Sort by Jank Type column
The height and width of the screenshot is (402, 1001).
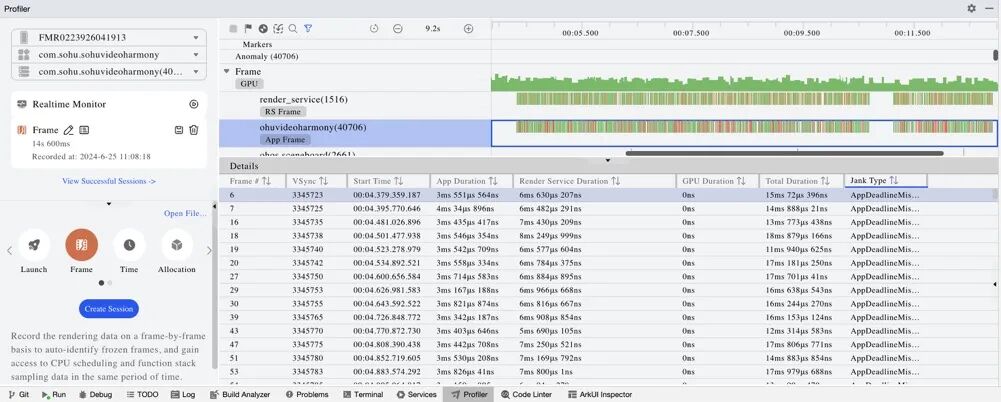tap(894, 181)
